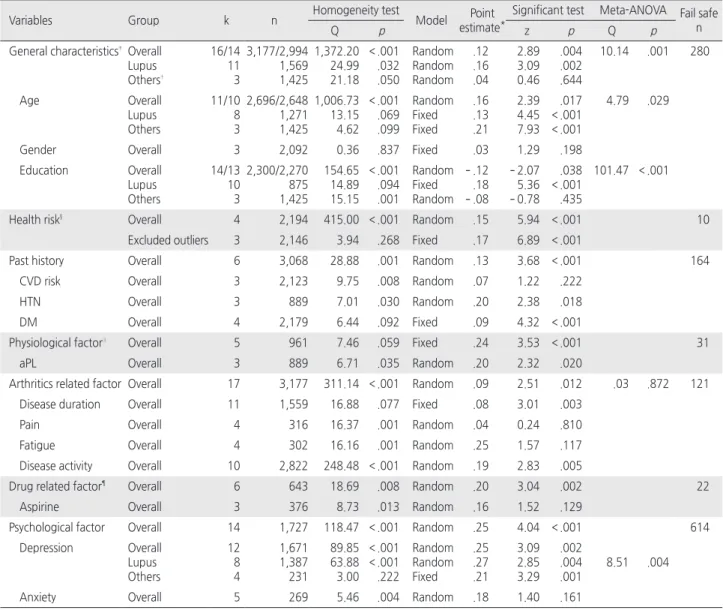Select the 'Depression' variable label
The width and height of the screenshot is (723, 610).
coord(46,548)
